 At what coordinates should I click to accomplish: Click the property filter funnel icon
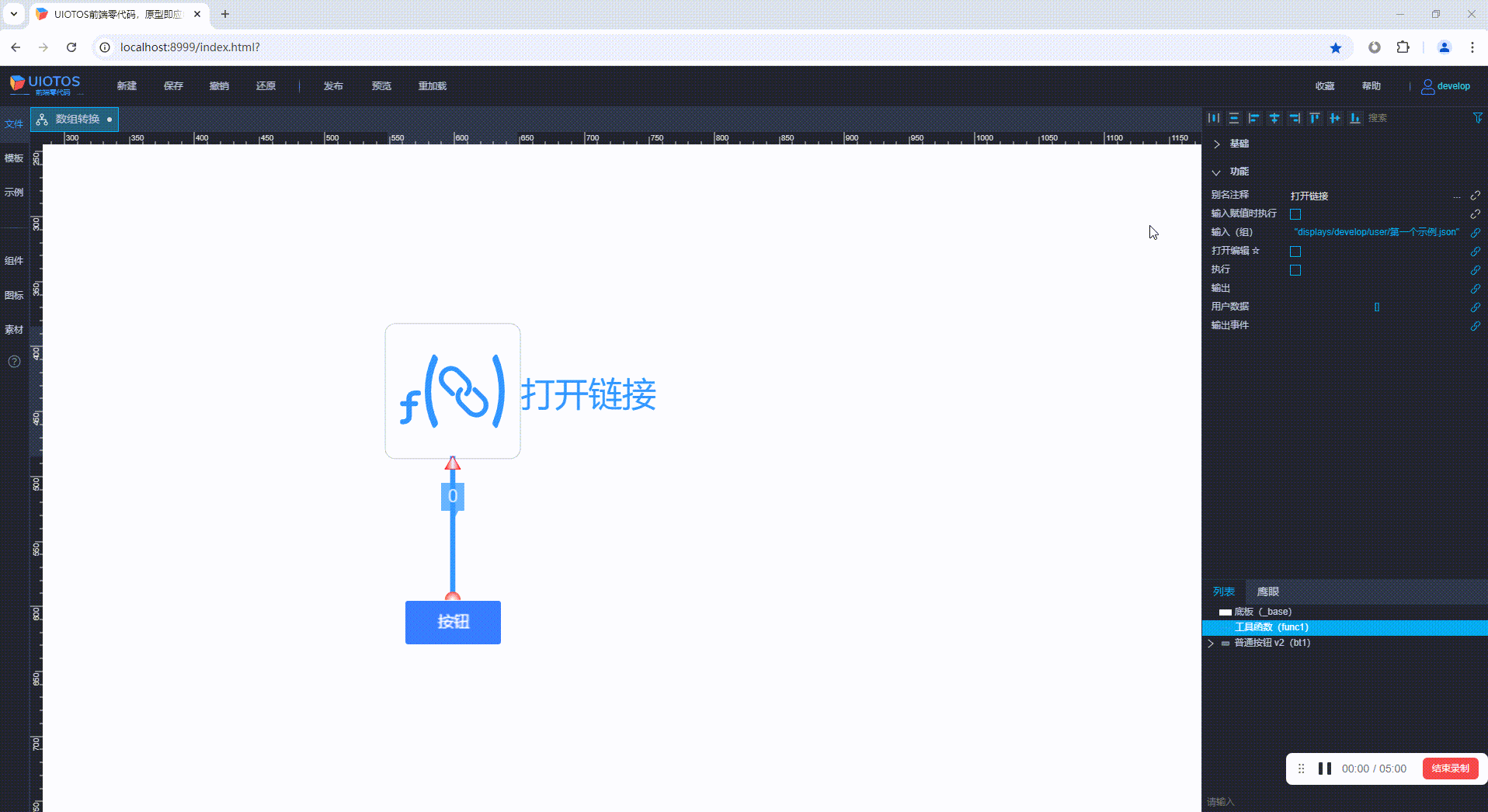coord(1478,118)
